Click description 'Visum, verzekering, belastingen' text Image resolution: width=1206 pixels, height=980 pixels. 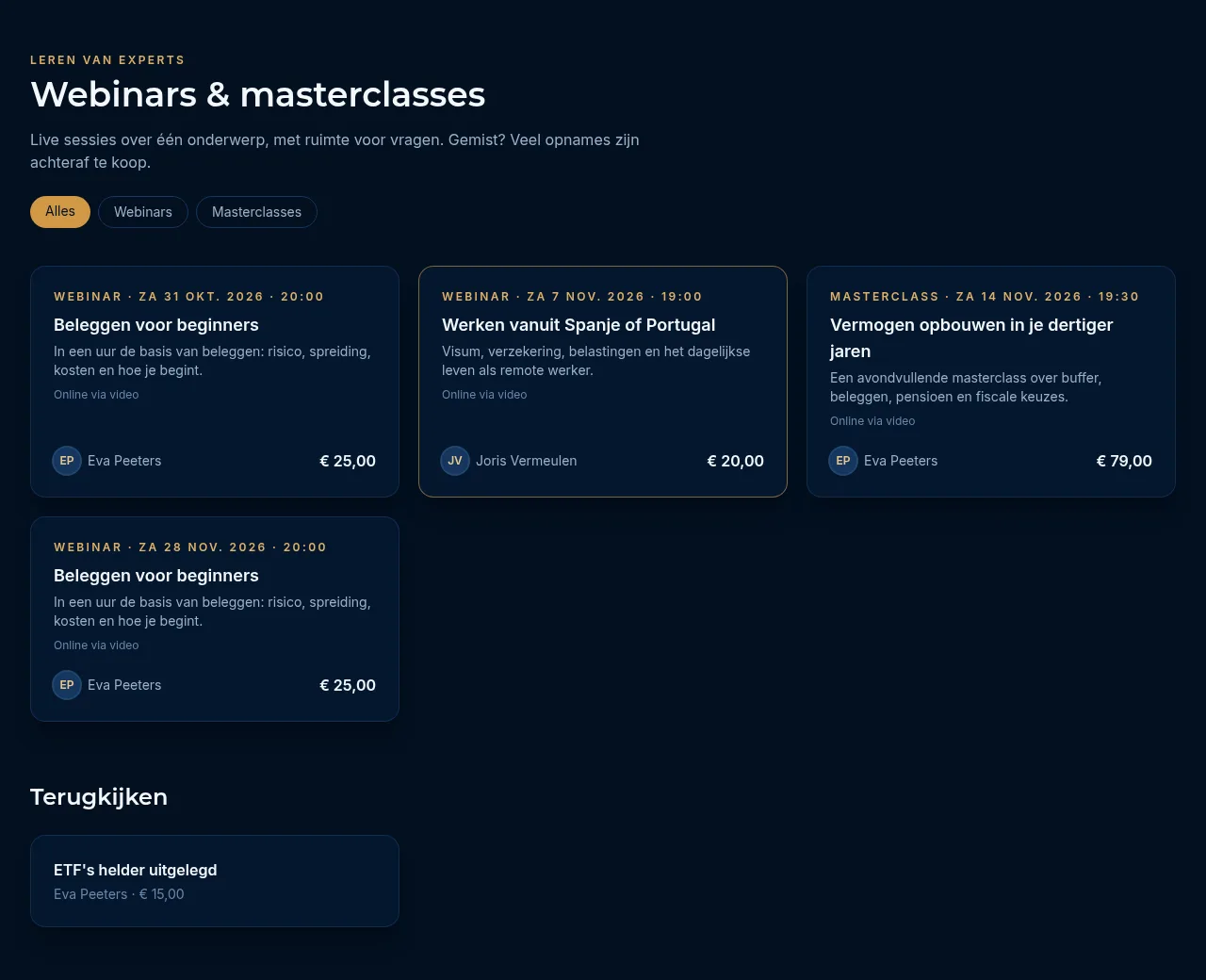[596, 361]
